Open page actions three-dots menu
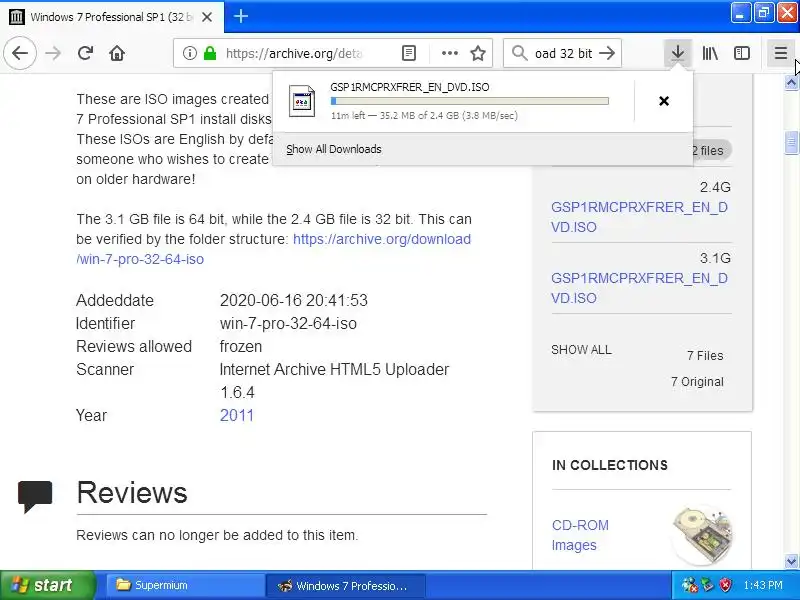This screenshot has width=800, height=600. (449, 53)
